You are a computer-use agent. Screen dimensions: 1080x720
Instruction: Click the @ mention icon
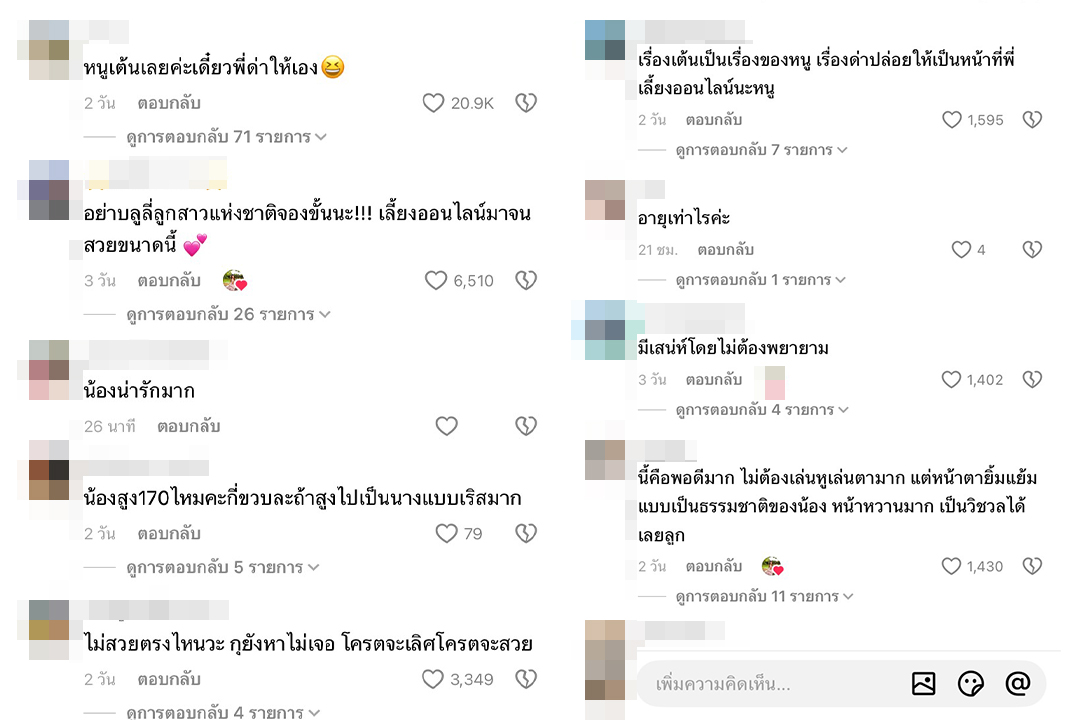(1017, 683)
